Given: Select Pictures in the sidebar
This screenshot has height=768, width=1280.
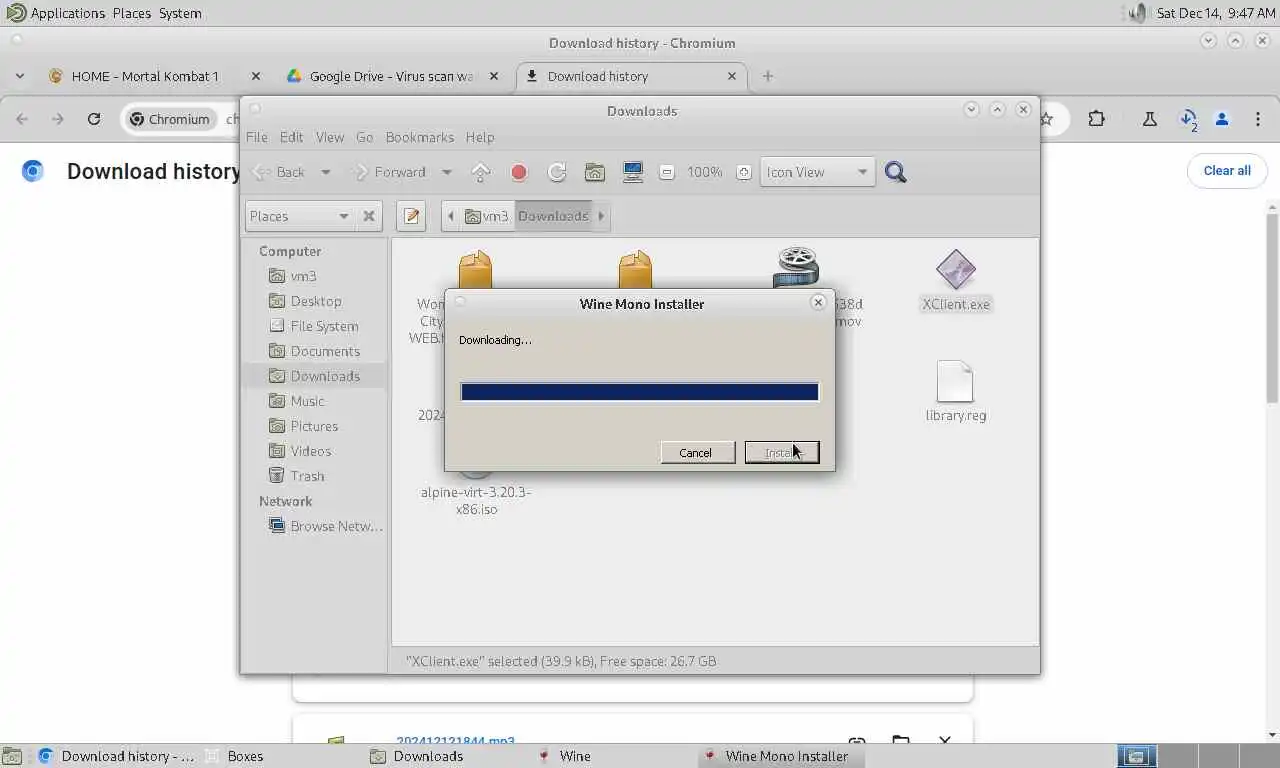Looking at the screenshot, I should [315, 426].
